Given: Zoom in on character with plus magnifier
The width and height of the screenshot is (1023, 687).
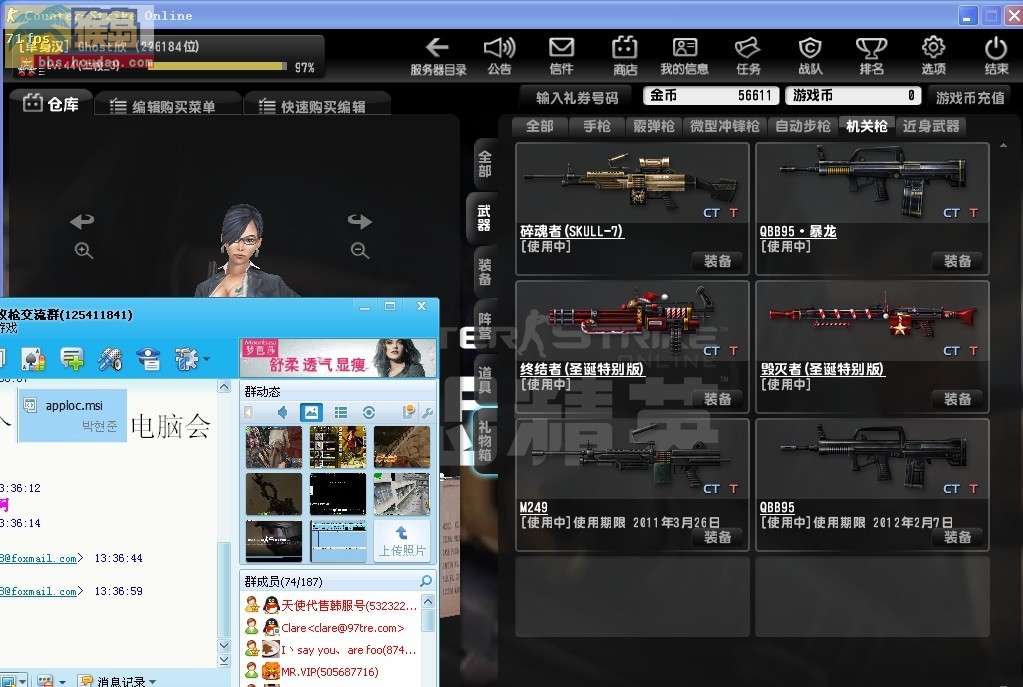Looking at the screenshot, I should click(84, 251).
